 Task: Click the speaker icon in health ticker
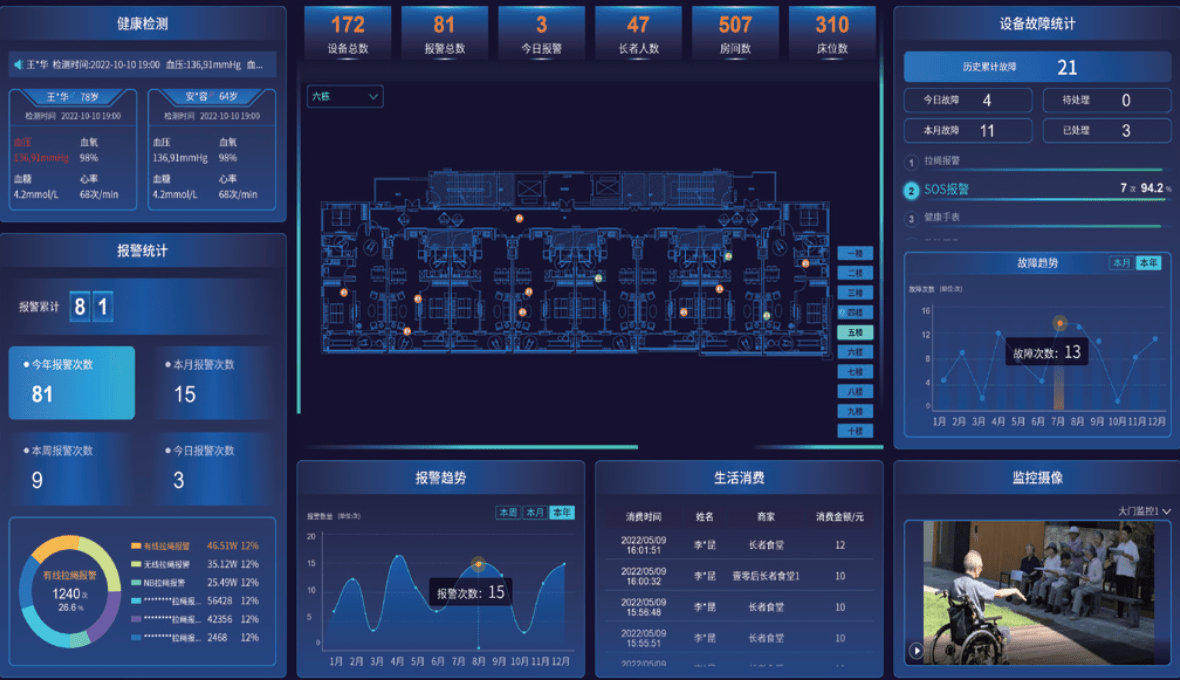point(18,65)
